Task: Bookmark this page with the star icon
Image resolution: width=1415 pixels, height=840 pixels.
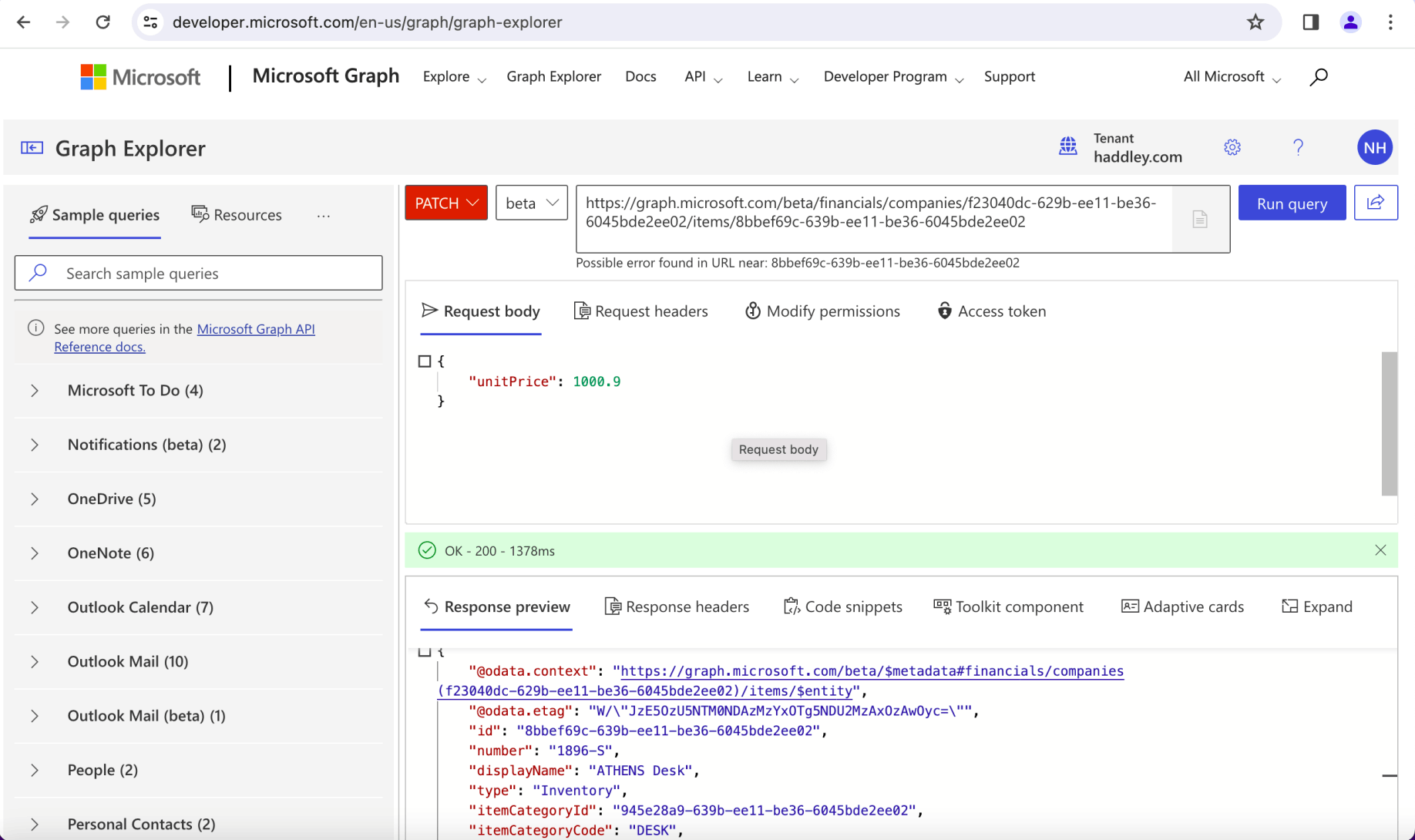Action: (x=1255, y=22)
